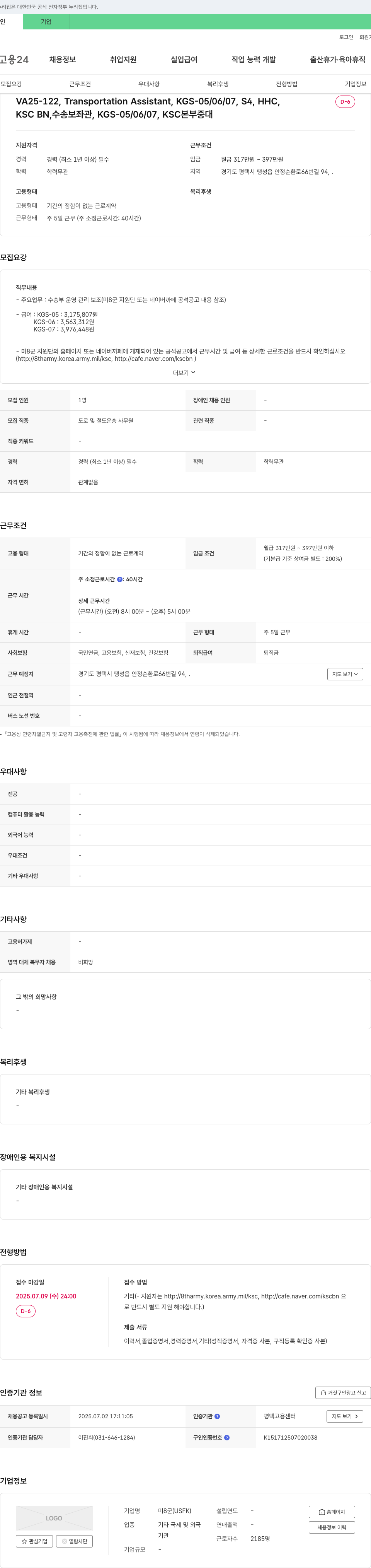Switch to the 기업 tab
The image size is (371, 1568).
pyautogui.click(x=46, y=22)
